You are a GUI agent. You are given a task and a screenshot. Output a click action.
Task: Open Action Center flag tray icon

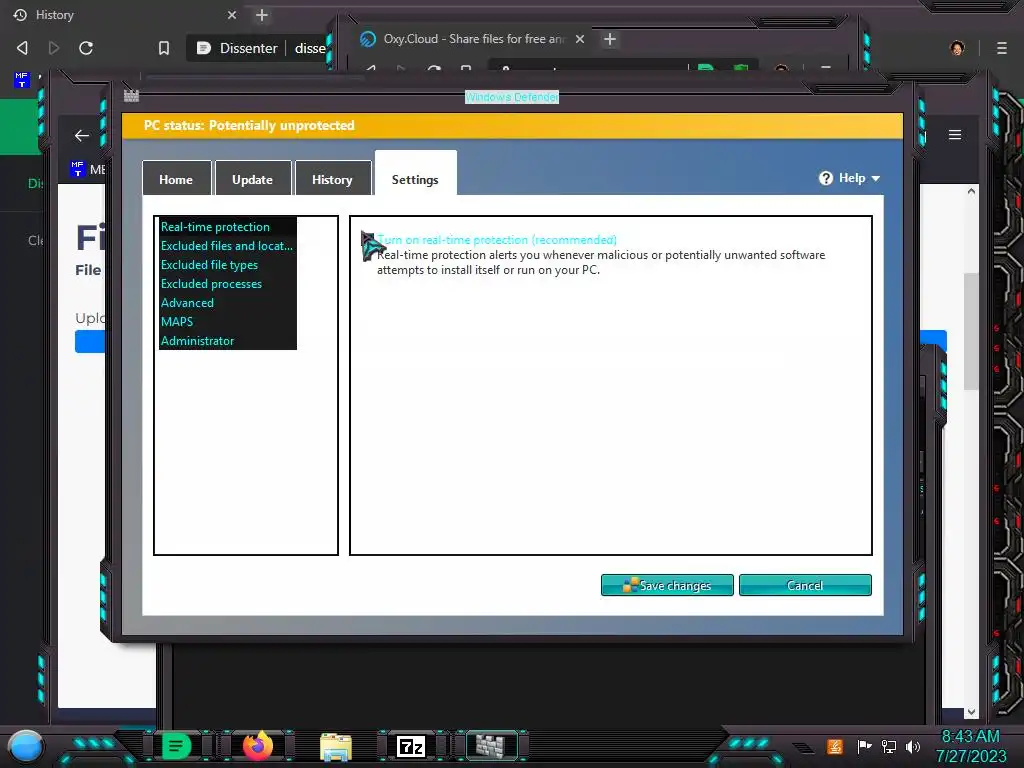click(x=864, y=746)
